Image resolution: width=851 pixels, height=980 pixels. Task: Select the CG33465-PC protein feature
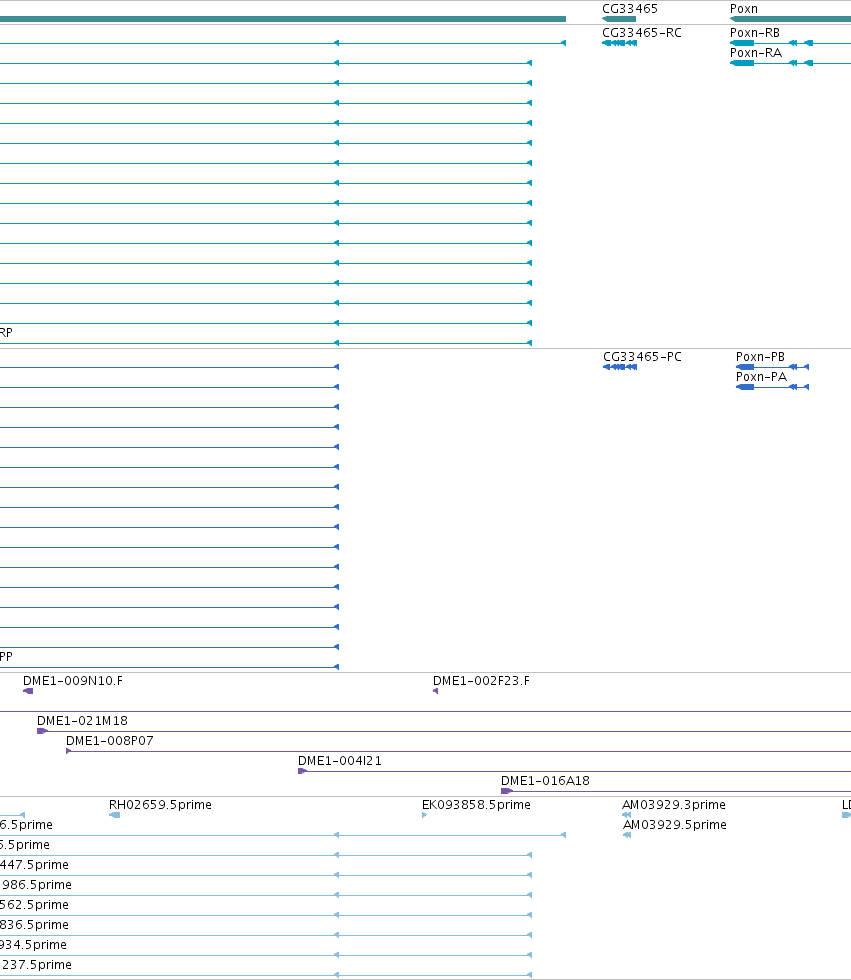[620, 367]
